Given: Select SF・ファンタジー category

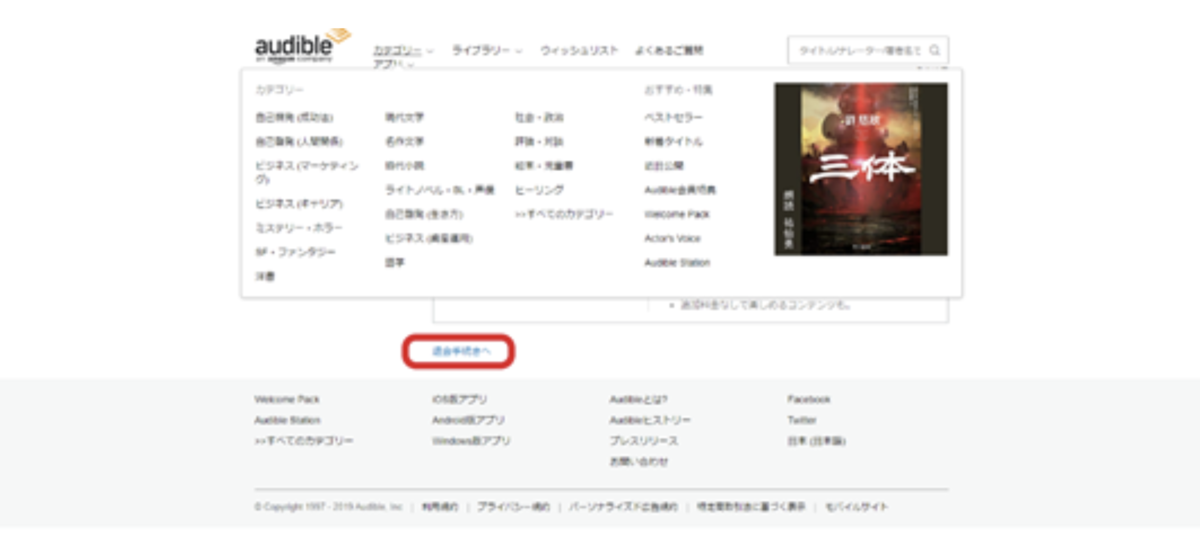Looking at the screenshot, I should 295,252.
